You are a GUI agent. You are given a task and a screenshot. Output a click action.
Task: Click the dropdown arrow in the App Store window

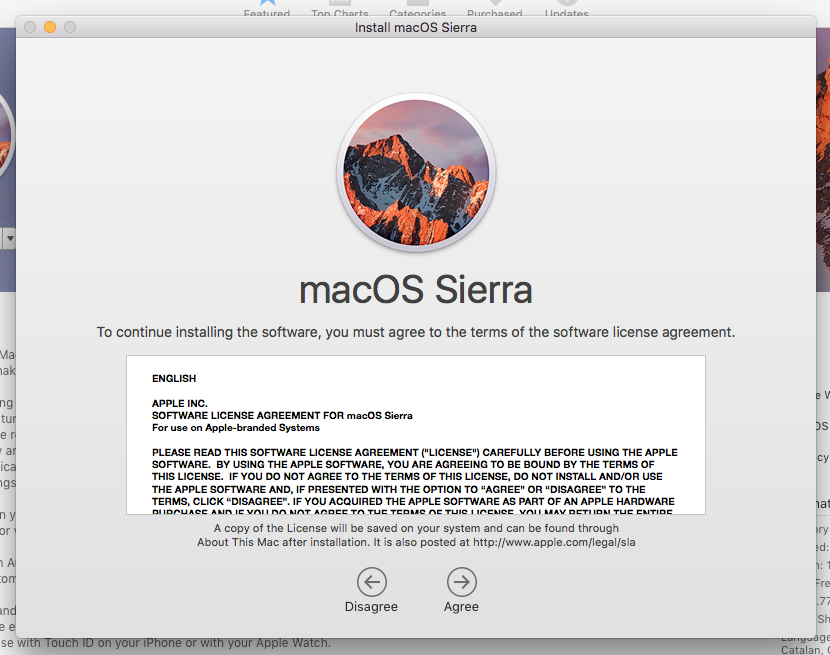click(x=10, y=238)
